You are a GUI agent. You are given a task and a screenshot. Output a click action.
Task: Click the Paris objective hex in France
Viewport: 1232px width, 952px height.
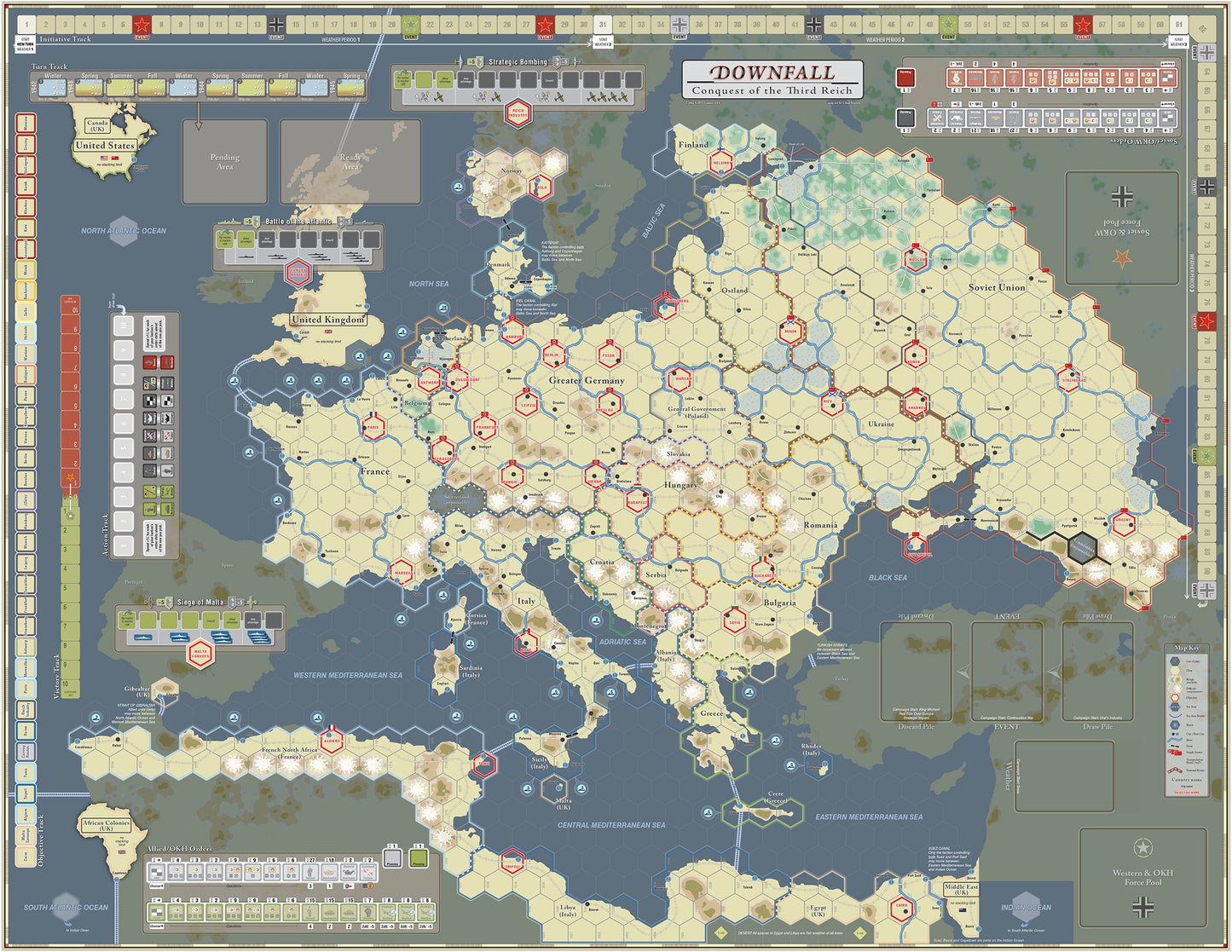click(373, 428)
